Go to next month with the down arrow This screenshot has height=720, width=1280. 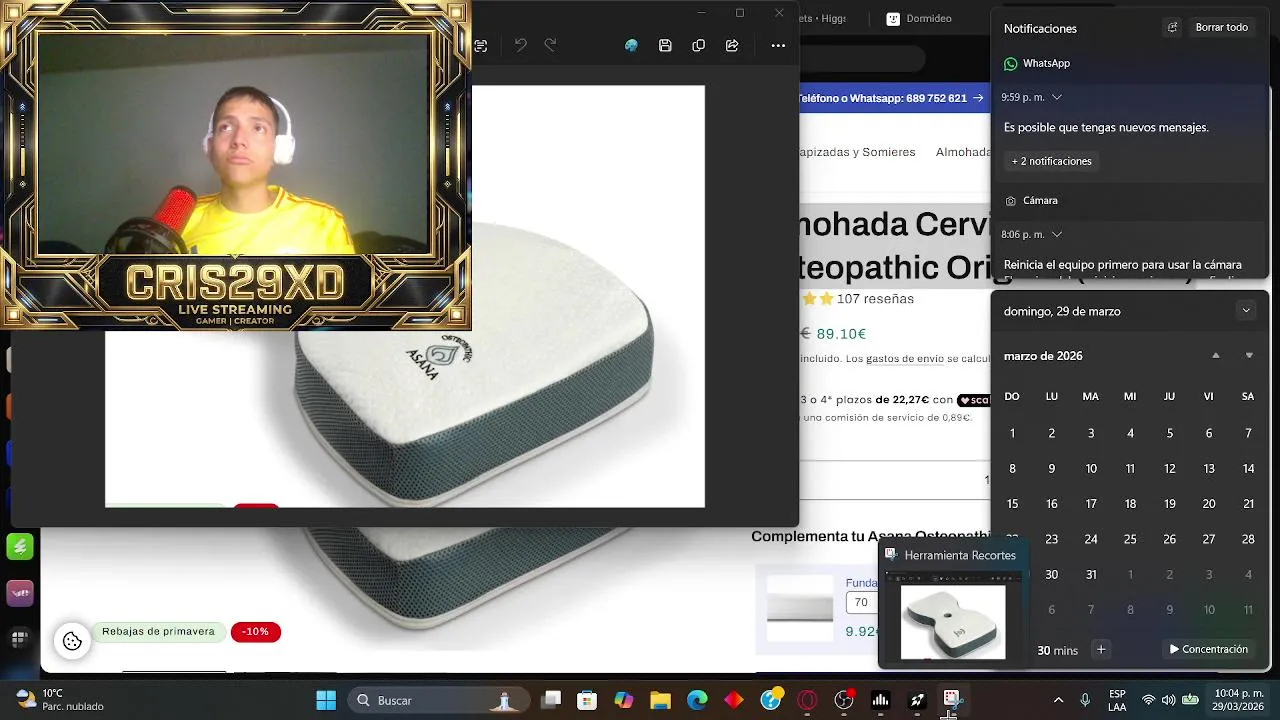coord(1249,356)
